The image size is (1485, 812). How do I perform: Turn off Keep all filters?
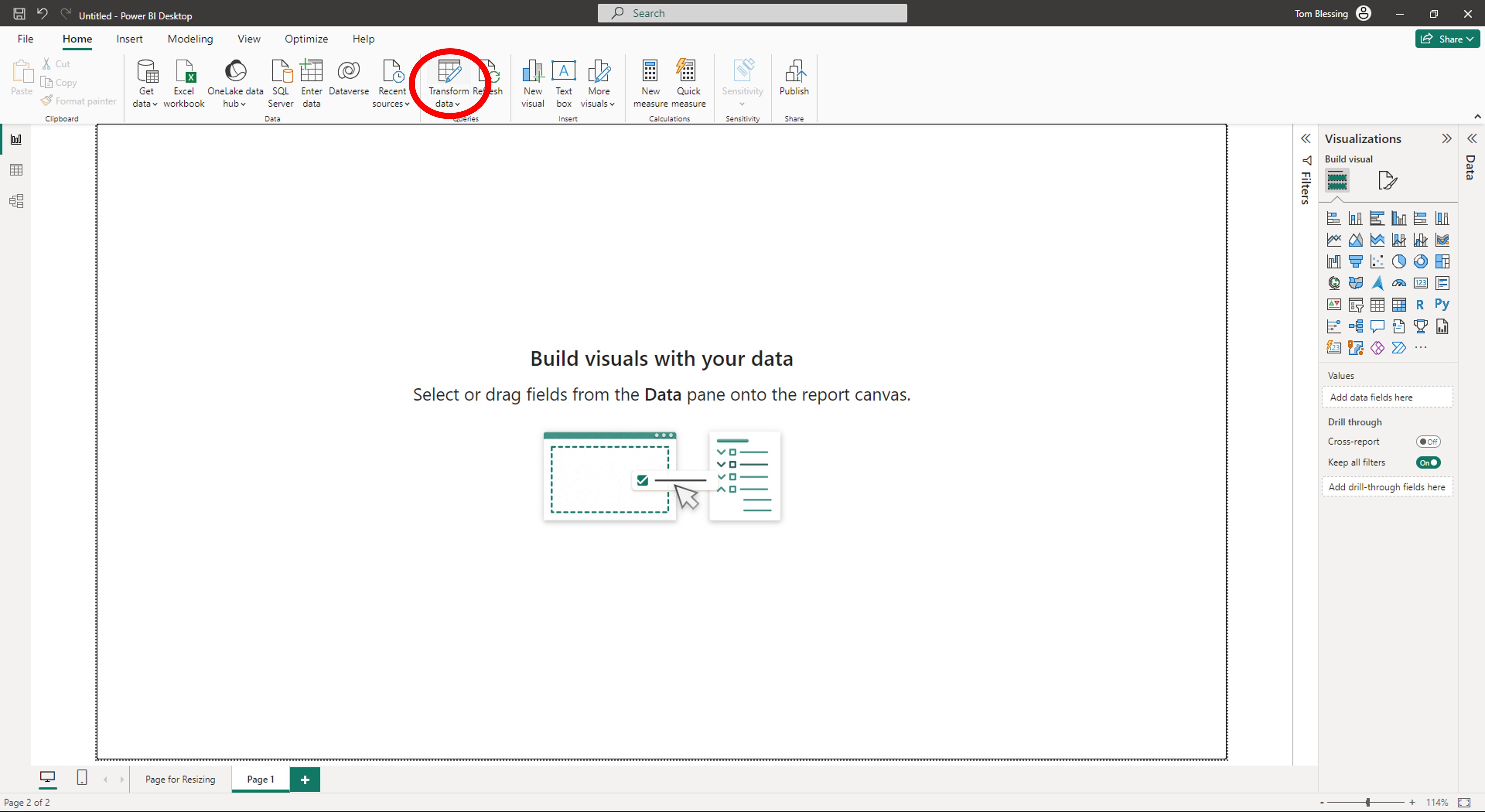pos(1428,461)
